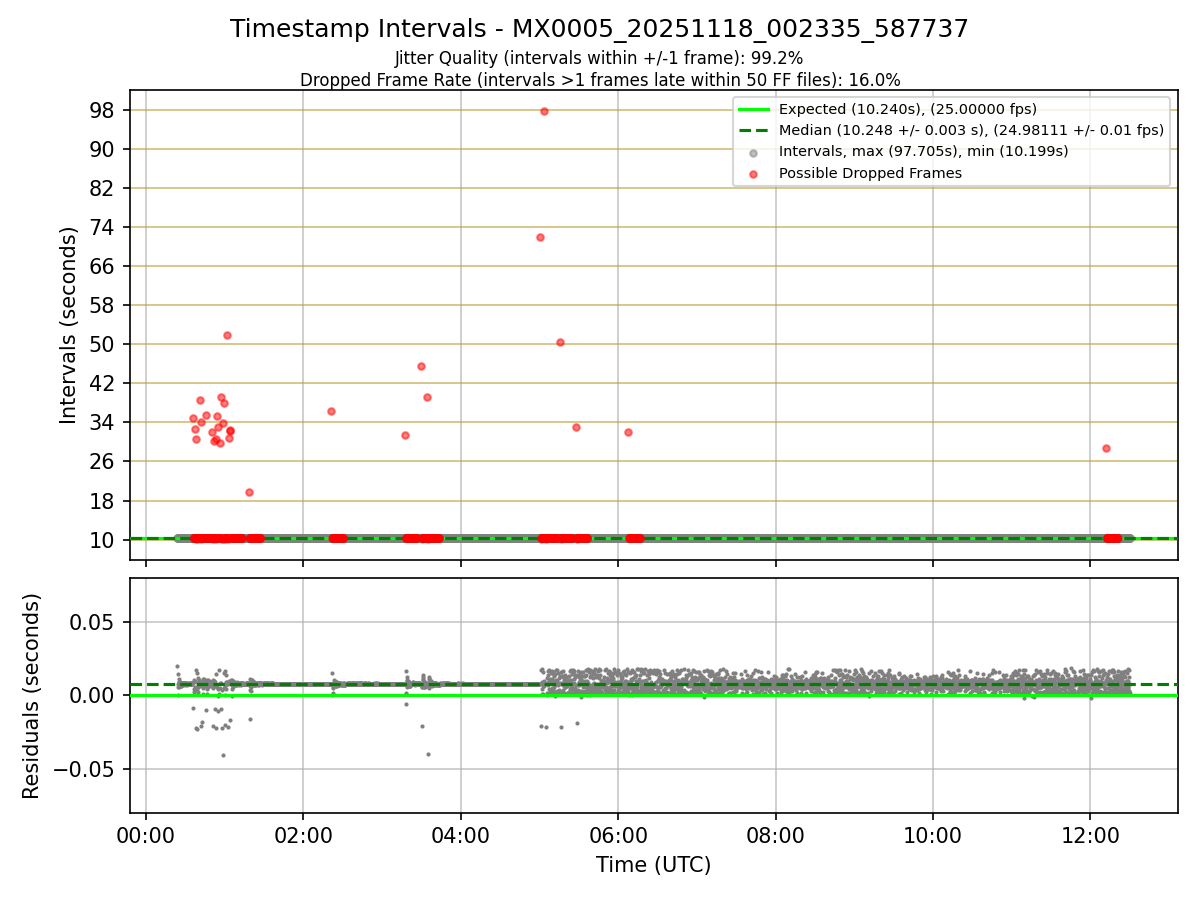Click the 50 tick label on the intervals axis
The width and height of the screenshot is (1200, 900).
click(x=104, y=344)
